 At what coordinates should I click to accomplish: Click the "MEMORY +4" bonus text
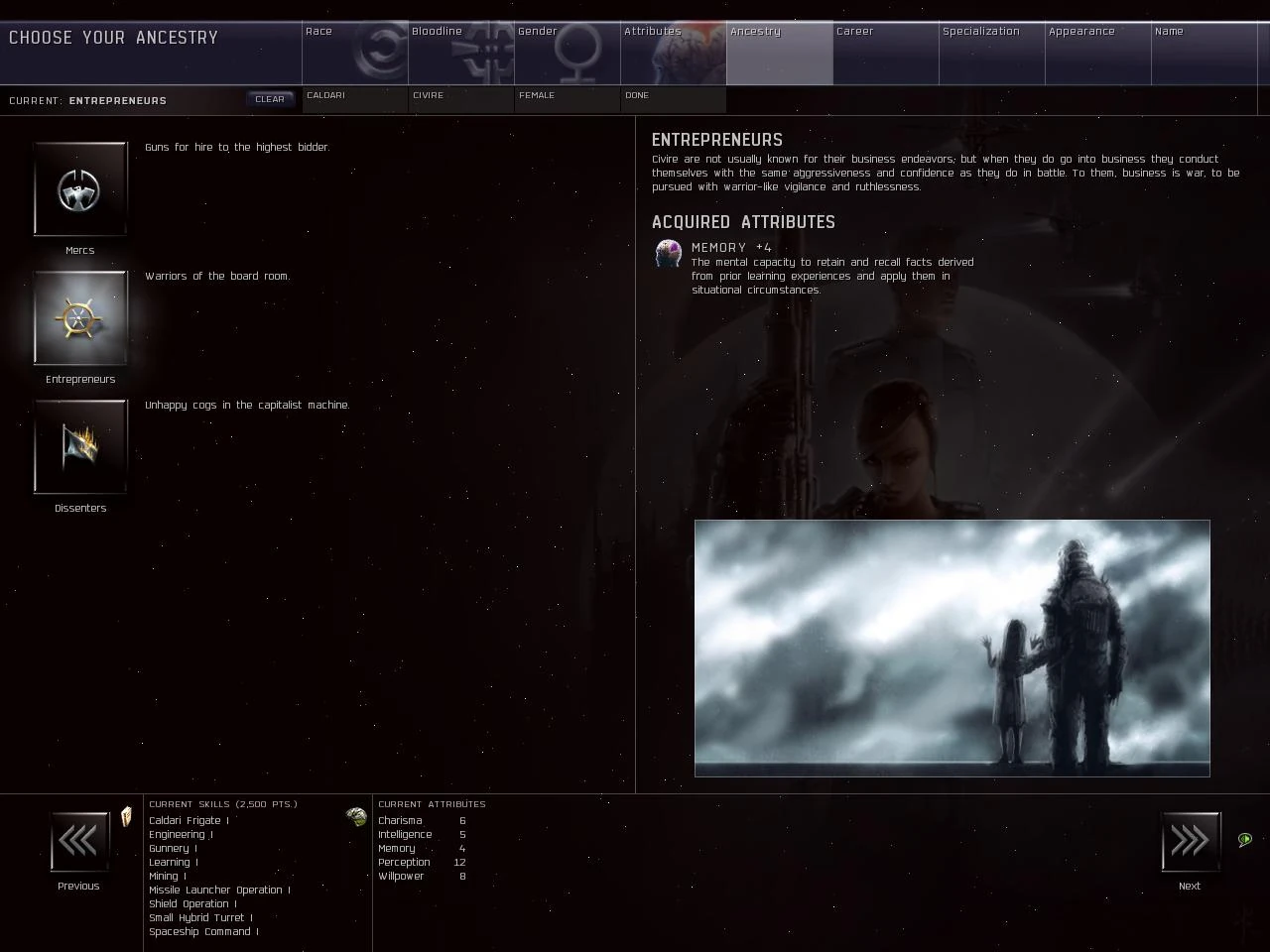click(x=731, y=247)
